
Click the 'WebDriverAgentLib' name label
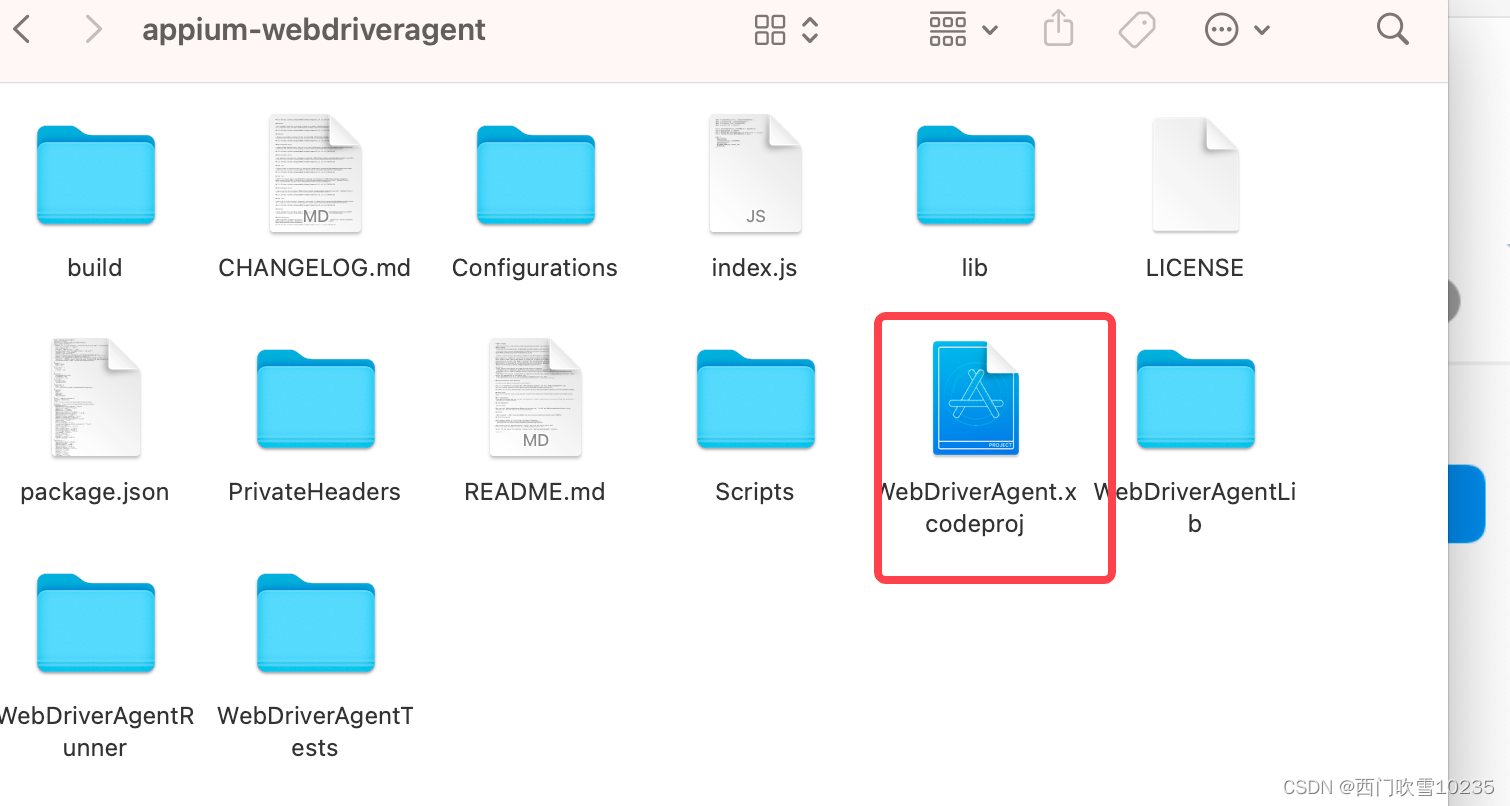click(x=1195, y=508)
